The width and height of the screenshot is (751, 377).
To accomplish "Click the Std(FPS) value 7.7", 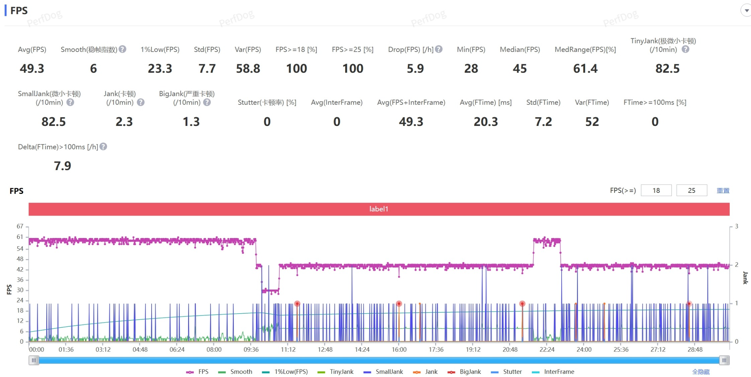I will tap(207, 69).
